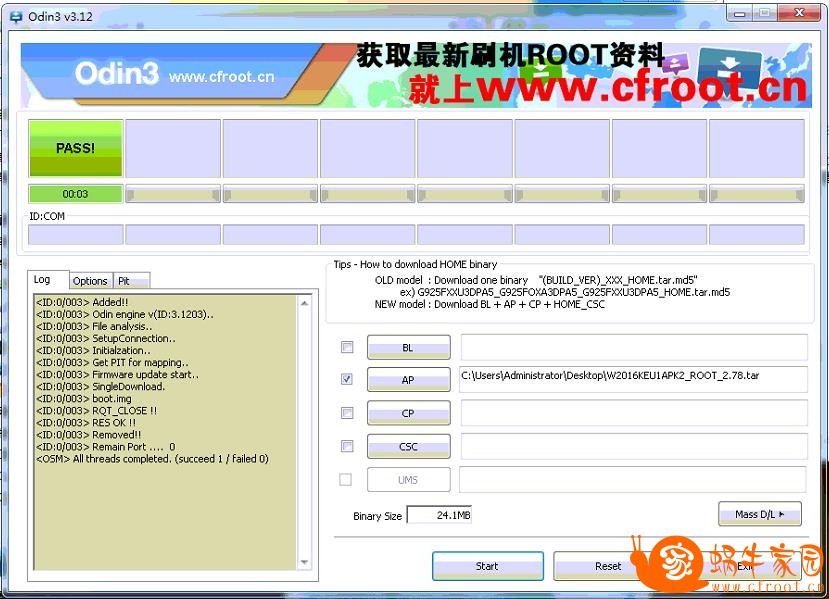Select the Binary Size value 24.1MB

[x=439, y=515]
